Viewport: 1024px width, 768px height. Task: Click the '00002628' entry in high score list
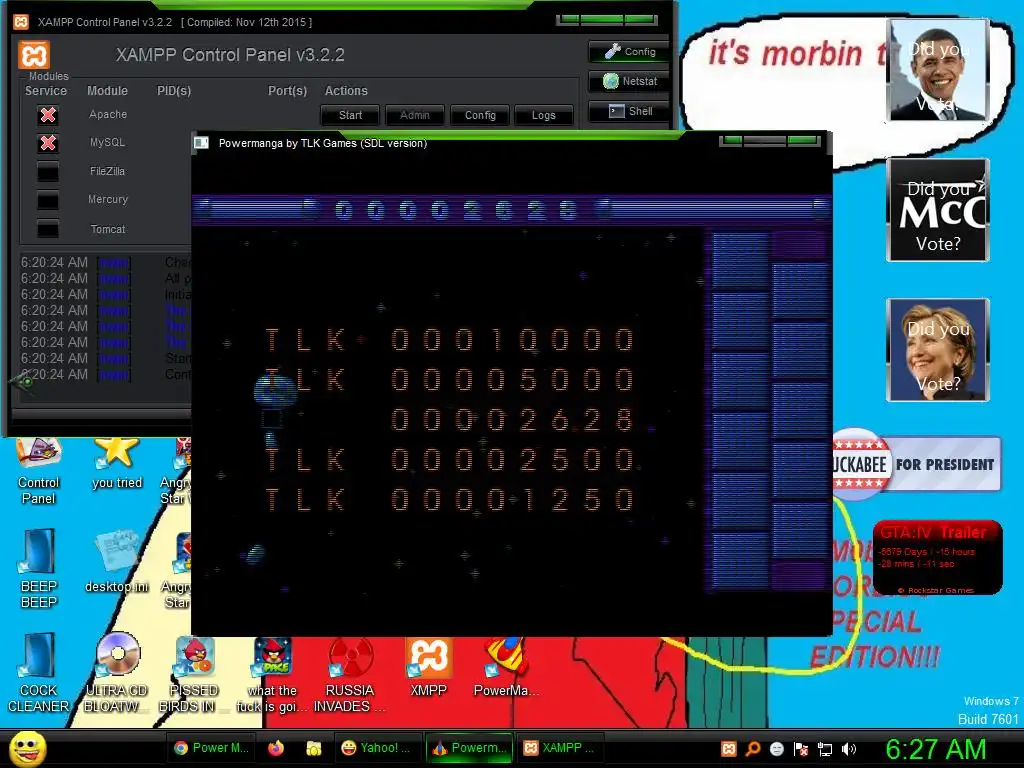pos(512,419)
